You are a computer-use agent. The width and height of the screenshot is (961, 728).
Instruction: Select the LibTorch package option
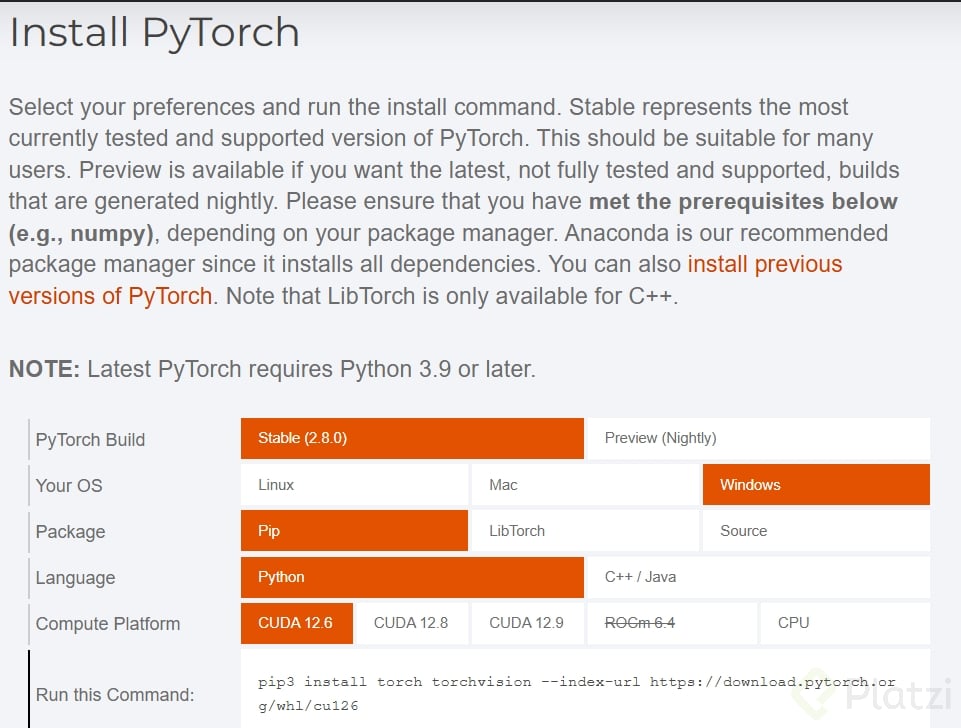click(x=584, y=531)
